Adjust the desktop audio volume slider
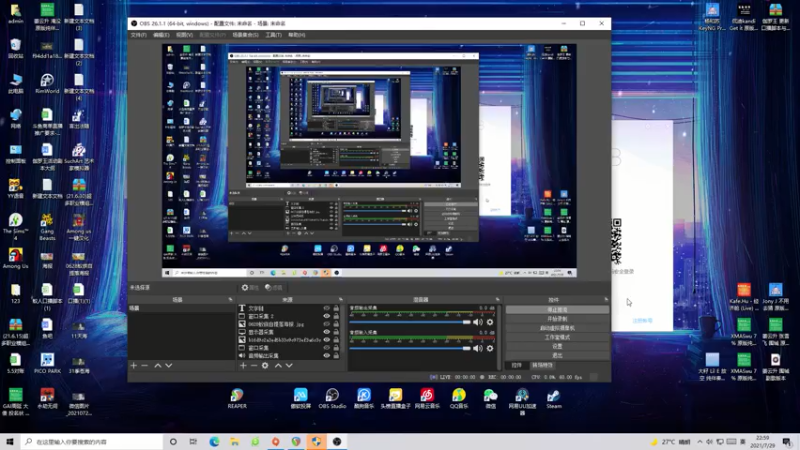This screenshot has width=800, height=450. point(467,322)
